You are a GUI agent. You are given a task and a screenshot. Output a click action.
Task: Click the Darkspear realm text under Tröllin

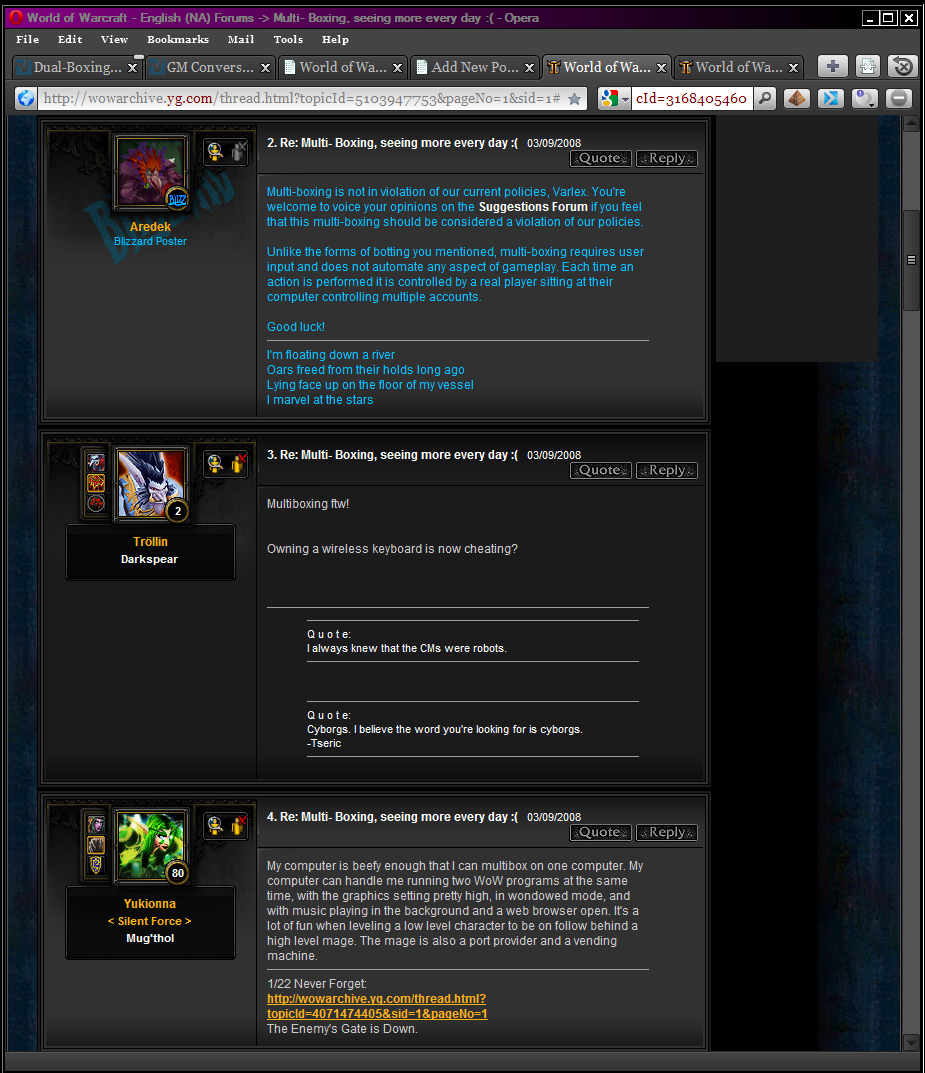coord(149,559)
